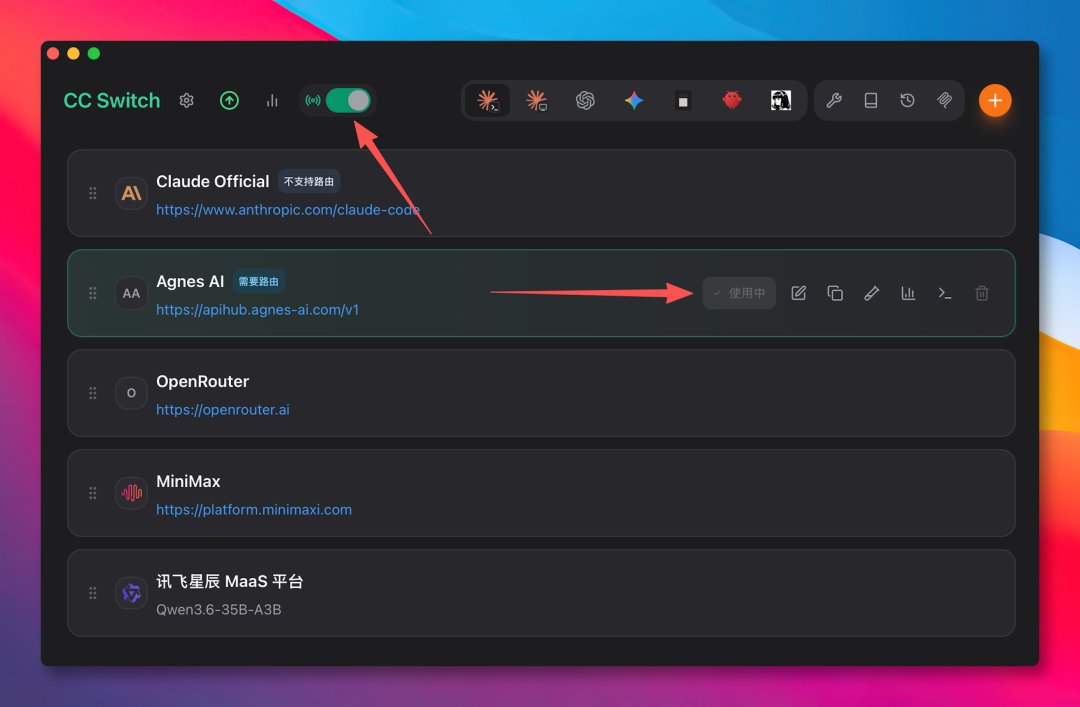This screenshot has height=707, width=1080.
Task: Add a new provider with orange plus
Action: (x=995, y=101)
